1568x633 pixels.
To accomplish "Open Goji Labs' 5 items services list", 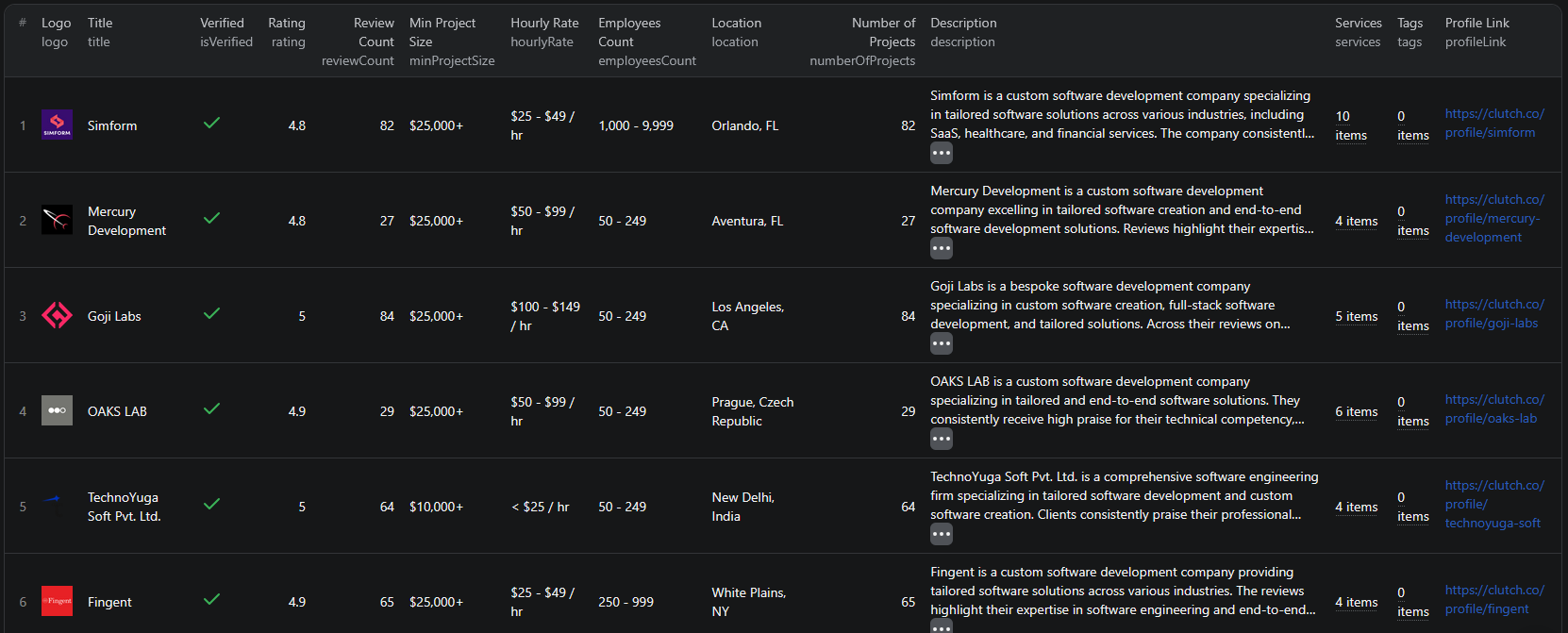I will pyautogui.click(x=1356, y=316).
